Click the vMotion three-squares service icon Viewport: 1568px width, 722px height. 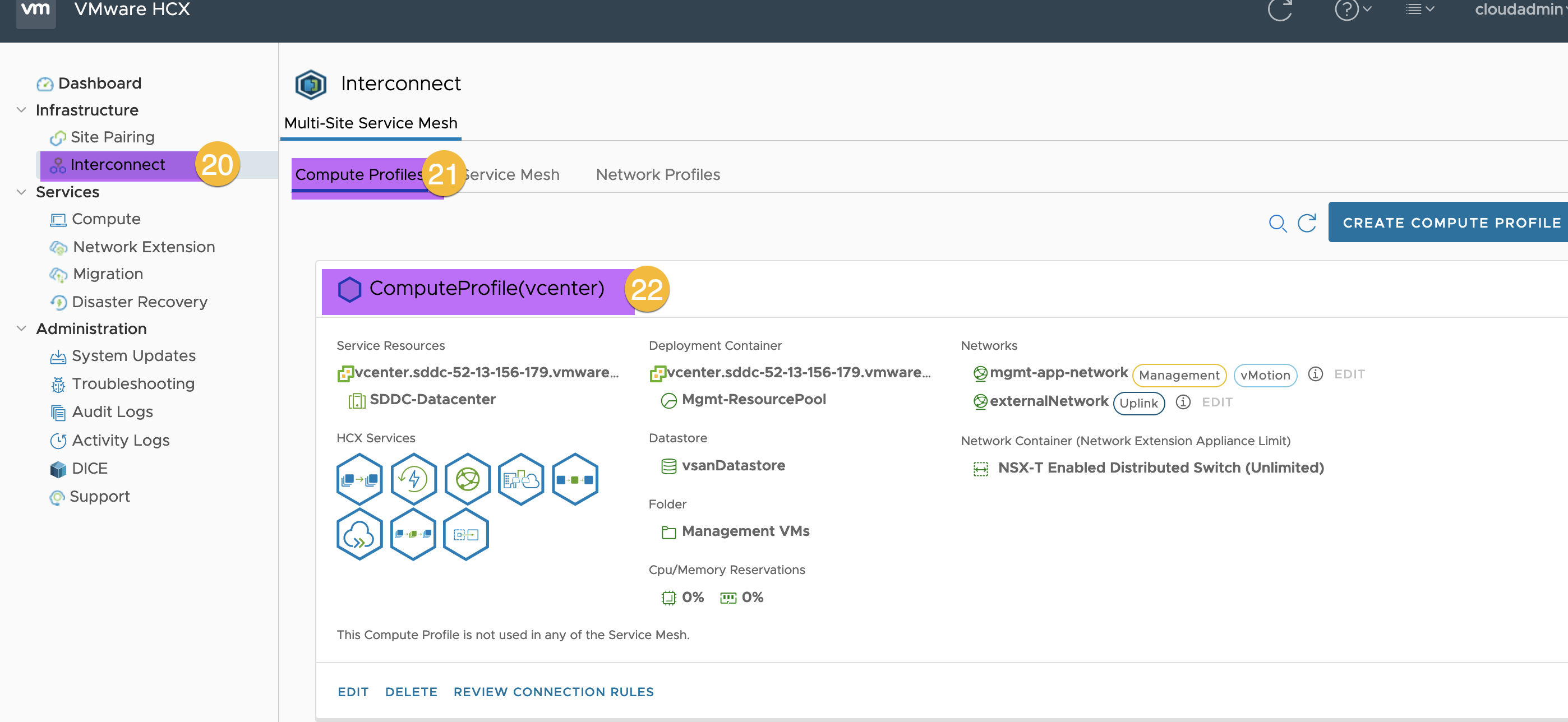pyautogui.click(x=575, y=479)
